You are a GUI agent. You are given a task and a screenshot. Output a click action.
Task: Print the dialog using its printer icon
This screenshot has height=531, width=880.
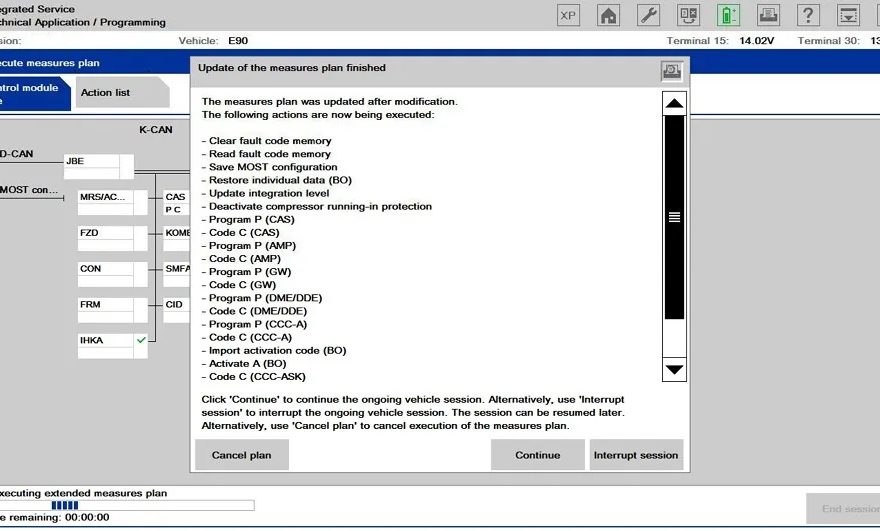(672, 71)
